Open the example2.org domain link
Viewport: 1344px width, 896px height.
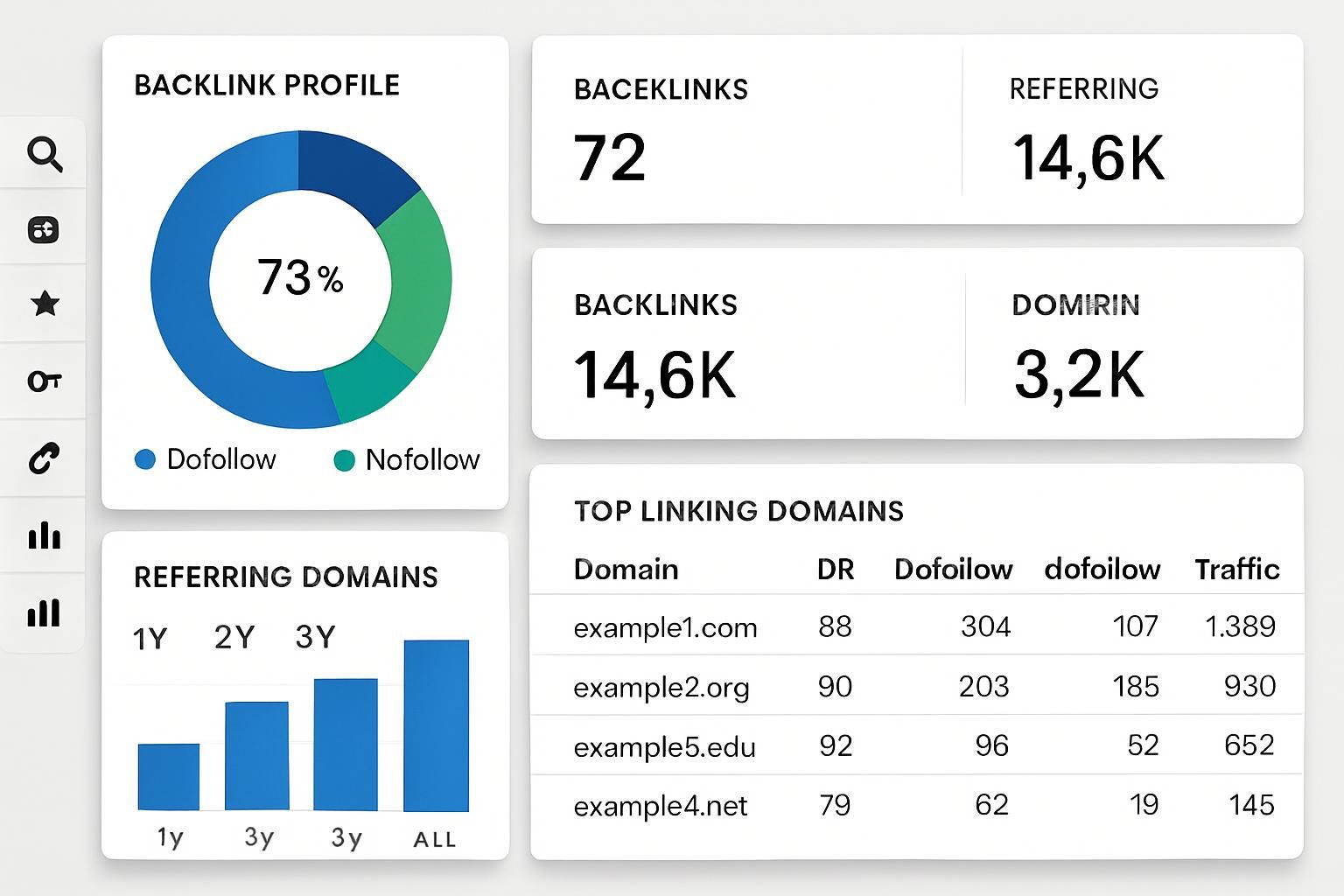[661, 688]
